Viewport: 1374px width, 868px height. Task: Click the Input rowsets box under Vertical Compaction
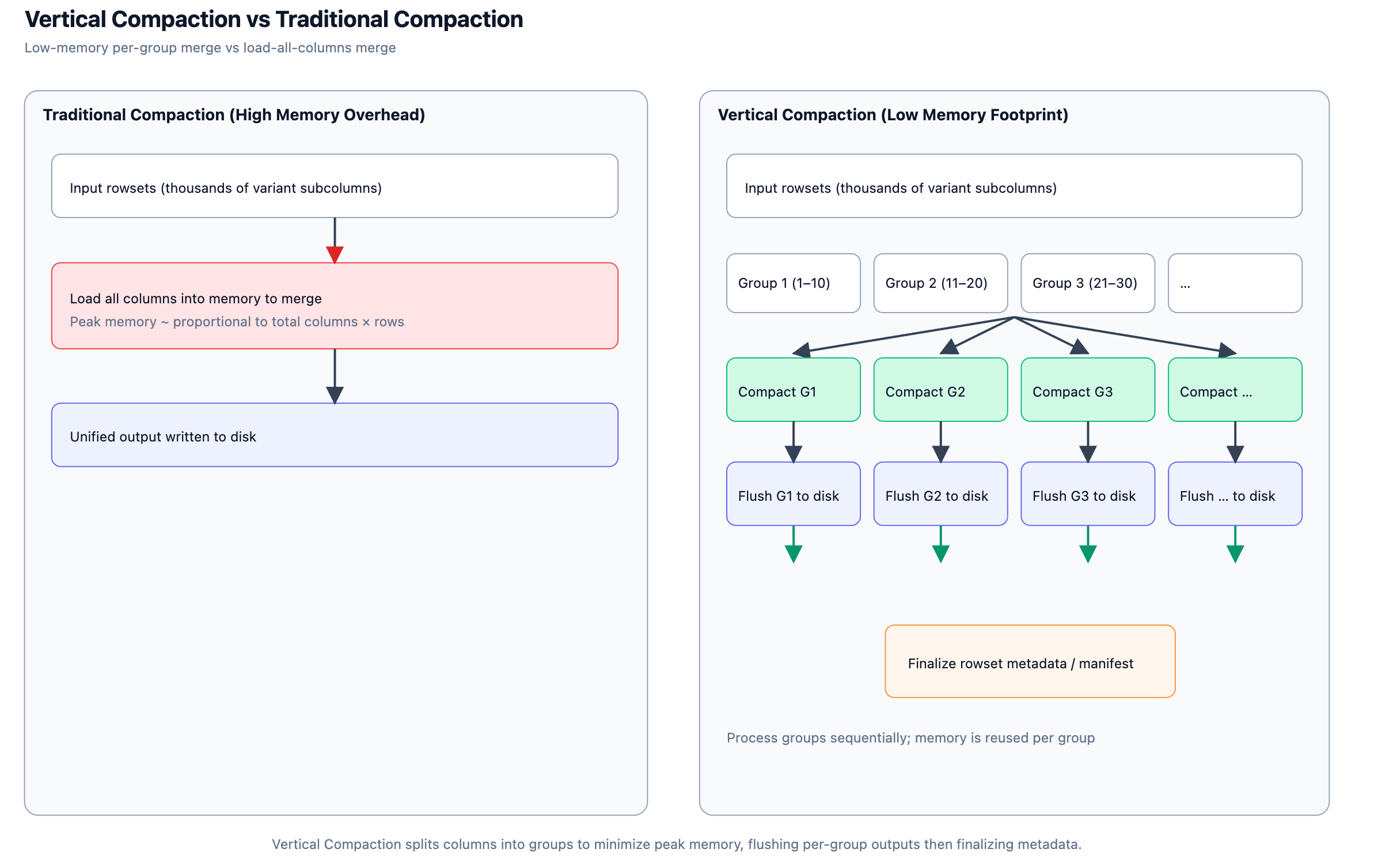pyautogui.click(x=1014, y=186)
